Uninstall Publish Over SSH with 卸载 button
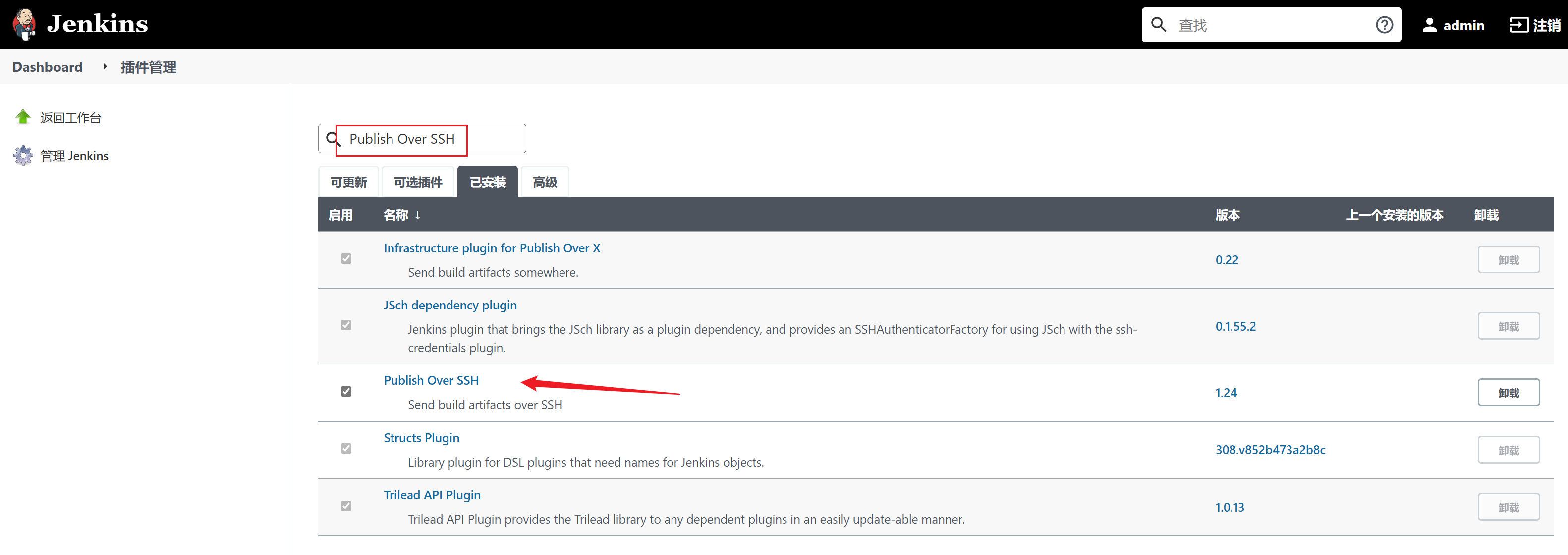Image resolution: width=1568 pixels, height=555 pixels. point(1509,393)
